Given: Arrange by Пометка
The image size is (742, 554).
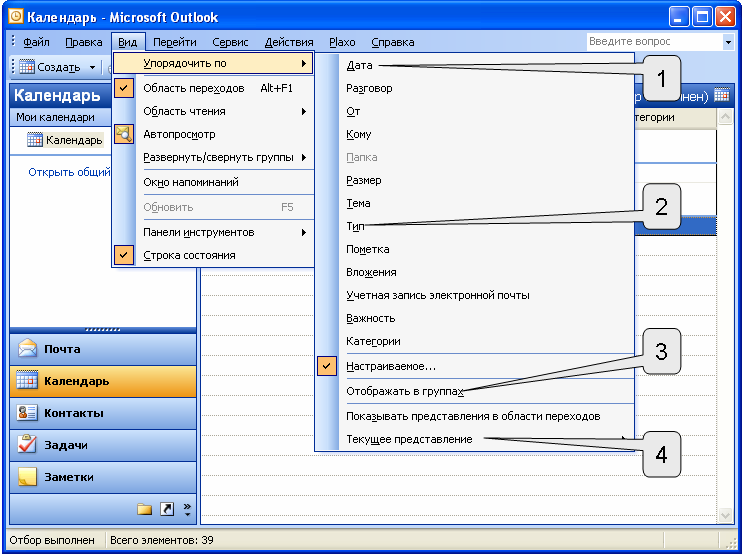Looking at the screenshot, I should pyautogui.click(x=368, y=249).
